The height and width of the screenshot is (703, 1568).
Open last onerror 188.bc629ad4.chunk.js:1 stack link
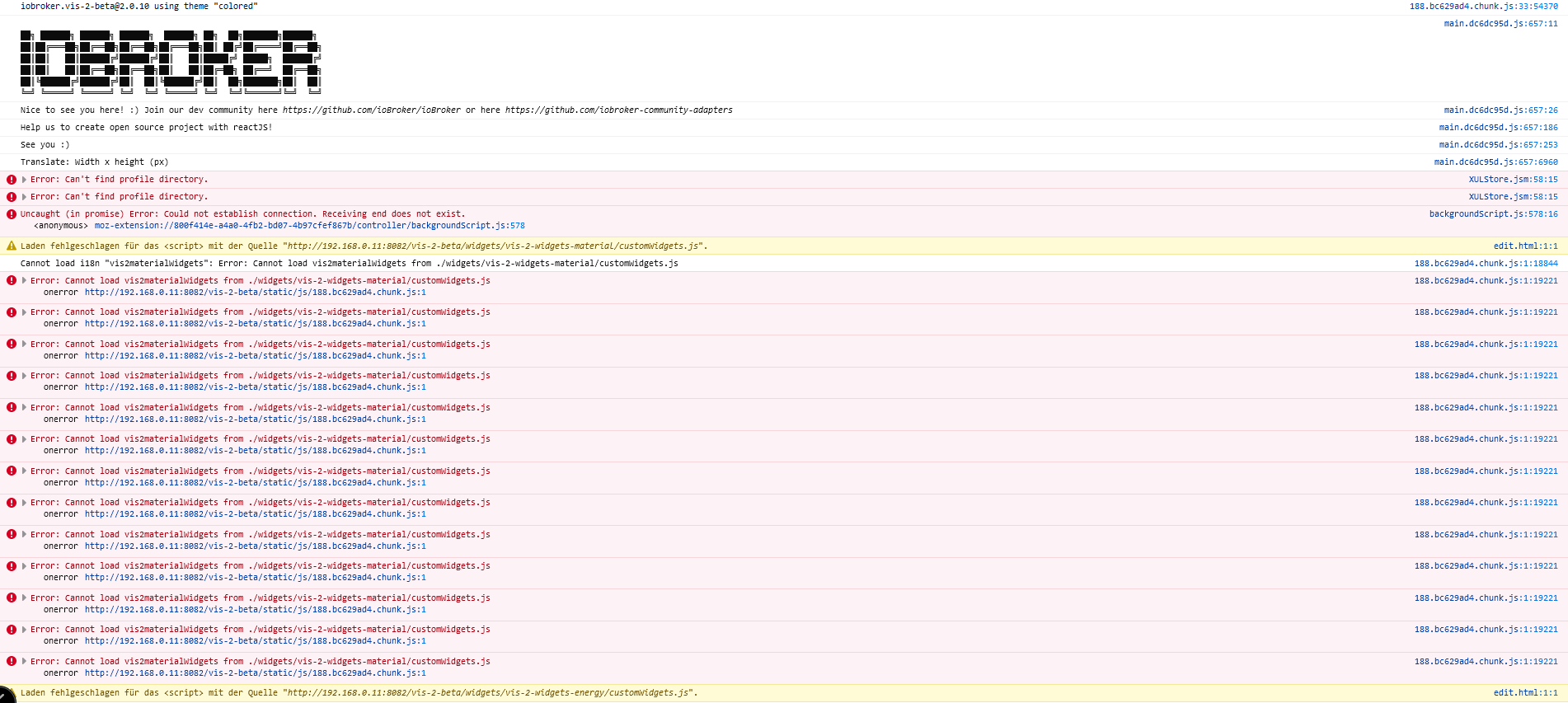pyautogui.click(x=255, y=673)
